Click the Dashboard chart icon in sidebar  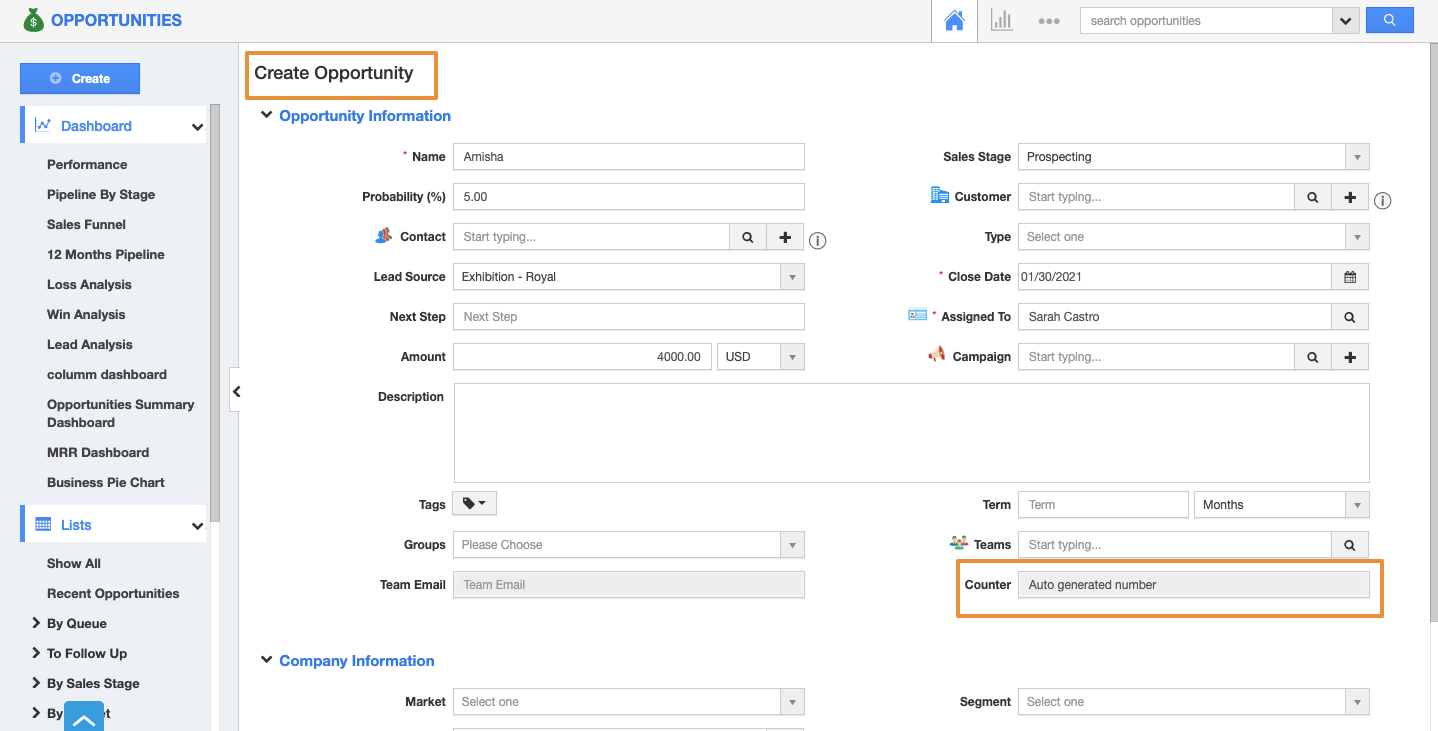click(43, 125)
